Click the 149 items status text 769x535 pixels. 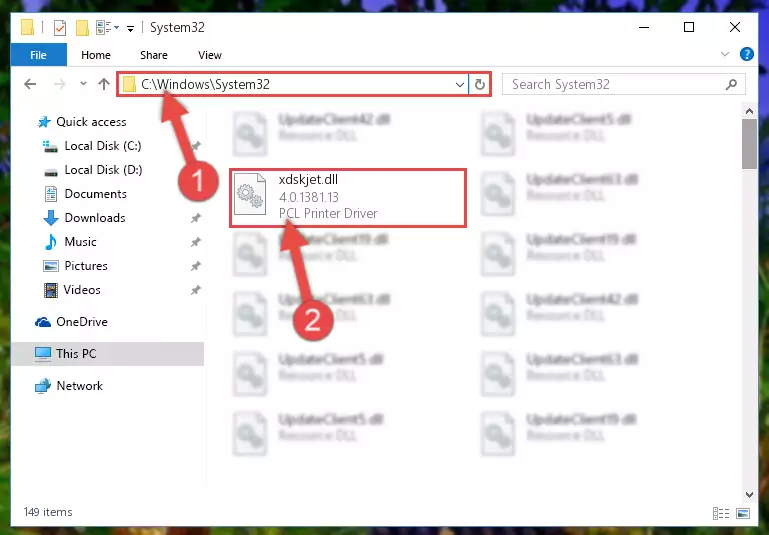pos(48,512)
